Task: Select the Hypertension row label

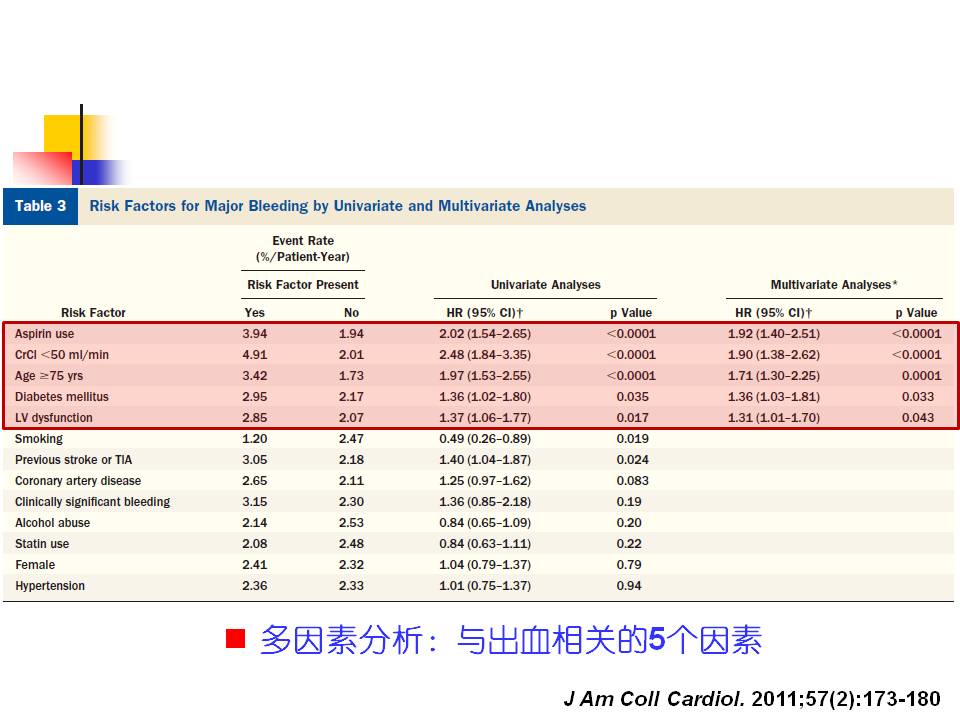Action: (50, 586)
